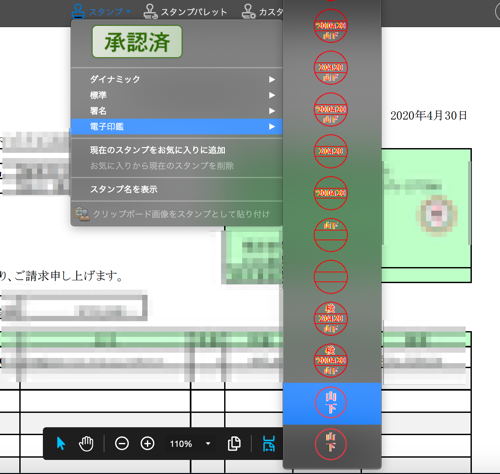Image resolution: width=500 pixels, height=474 pixels.
Task: Select the 電子印鑑 menu entry
Action: pos(177,127)
